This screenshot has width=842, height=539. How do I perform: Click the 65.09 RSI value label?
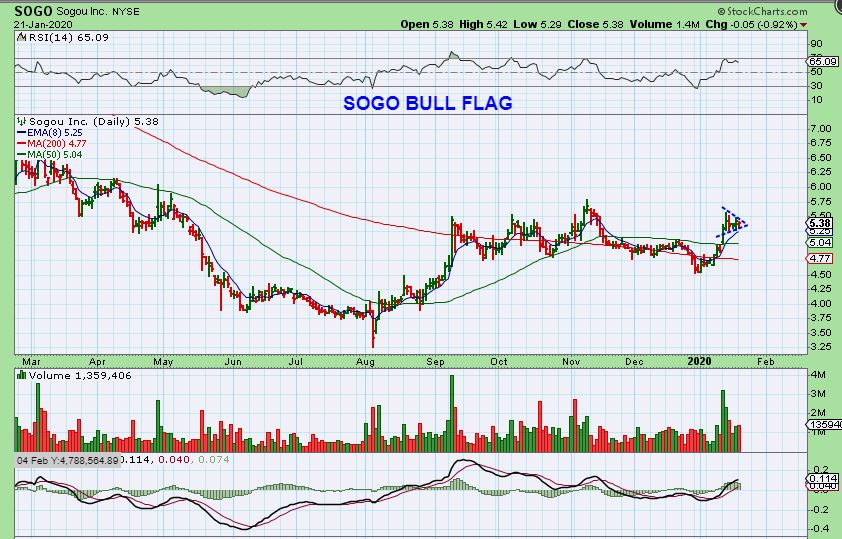point(823,62)
